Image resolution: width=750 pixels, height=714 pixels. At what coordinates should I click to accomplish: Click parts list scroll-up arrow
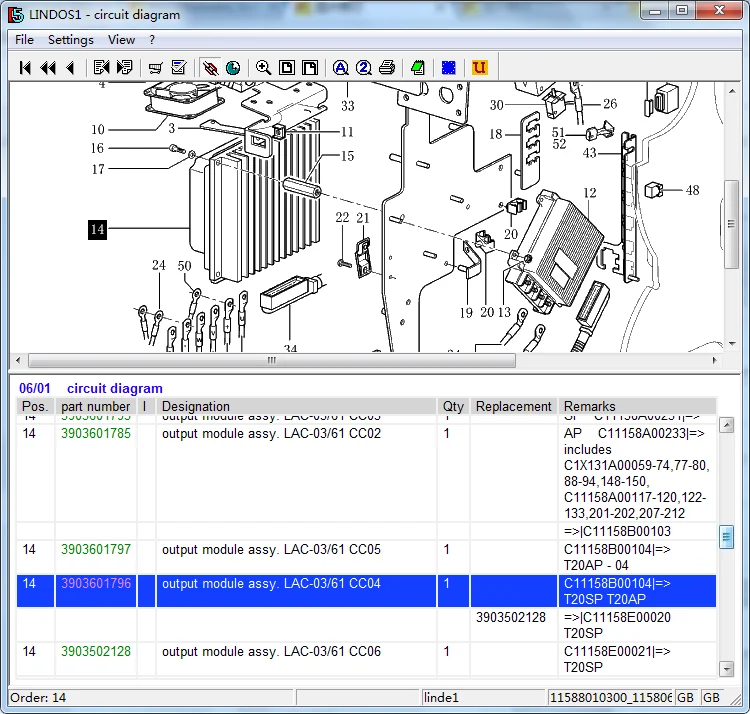(727, 425)
